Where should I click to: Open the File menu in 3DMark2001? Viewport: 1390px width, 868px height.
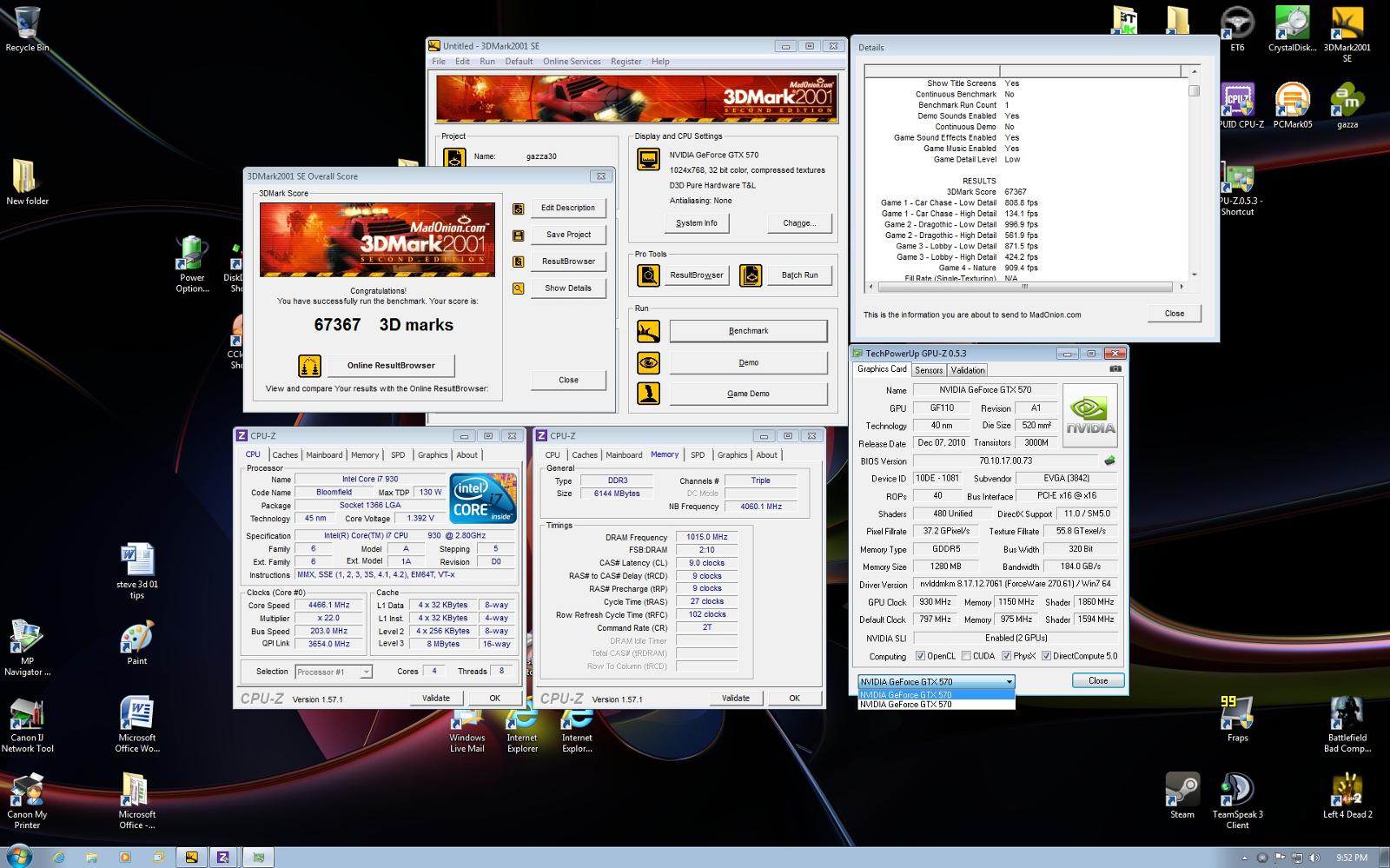tap(439, 62)
